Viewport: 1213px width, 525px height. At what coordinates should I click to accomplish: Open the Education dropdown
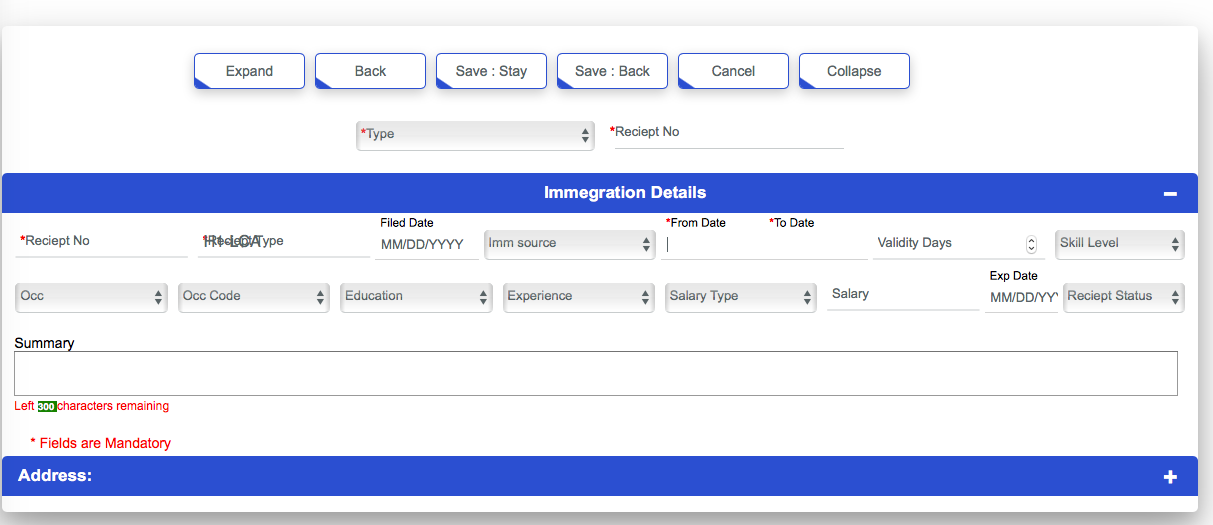point(416,297)
